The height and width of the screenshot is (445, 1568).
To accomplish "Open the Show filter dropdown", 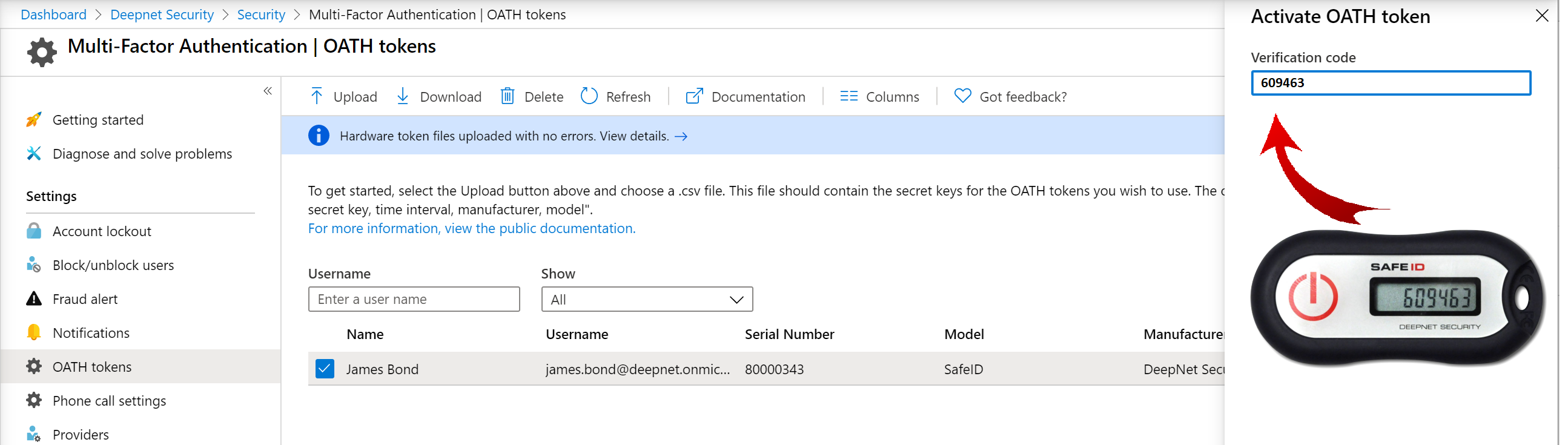I will 646,300.
